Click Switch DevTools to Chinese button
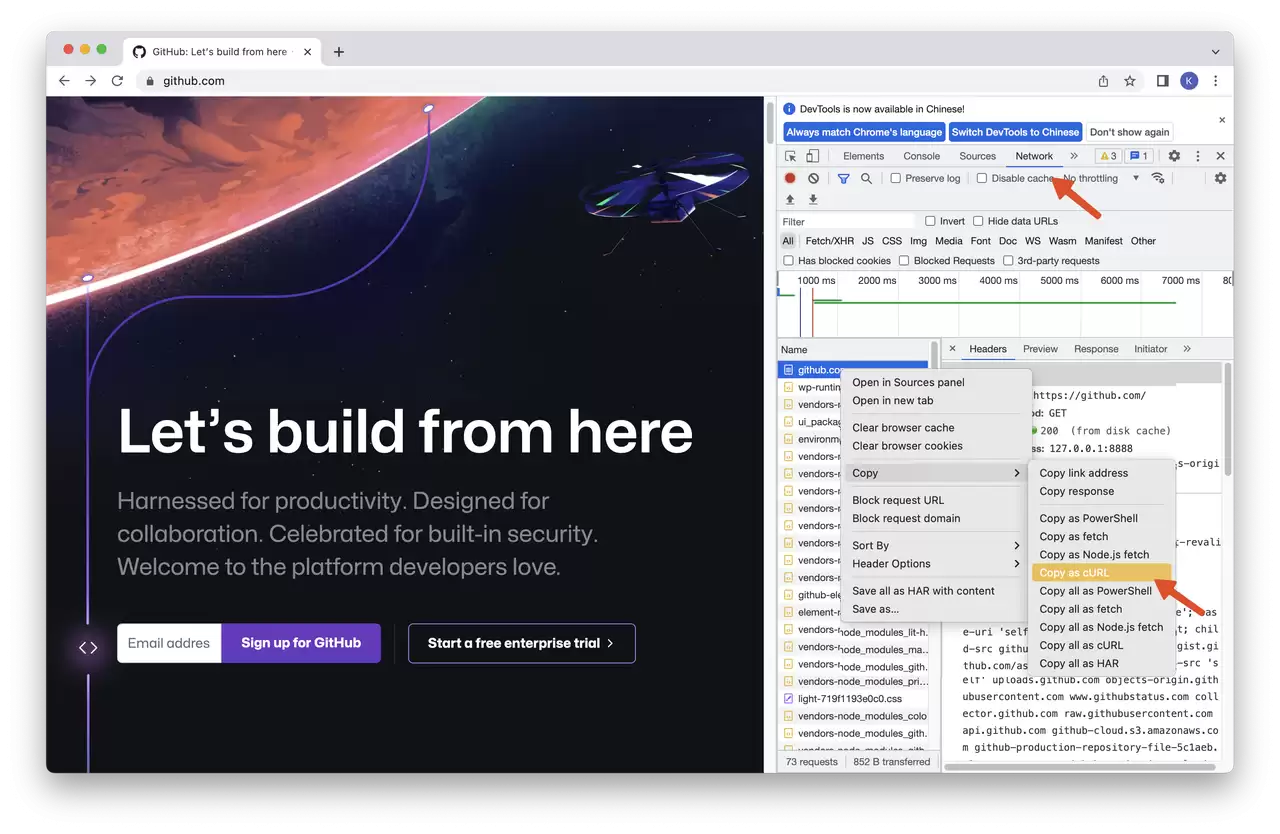 (1015, 132)
